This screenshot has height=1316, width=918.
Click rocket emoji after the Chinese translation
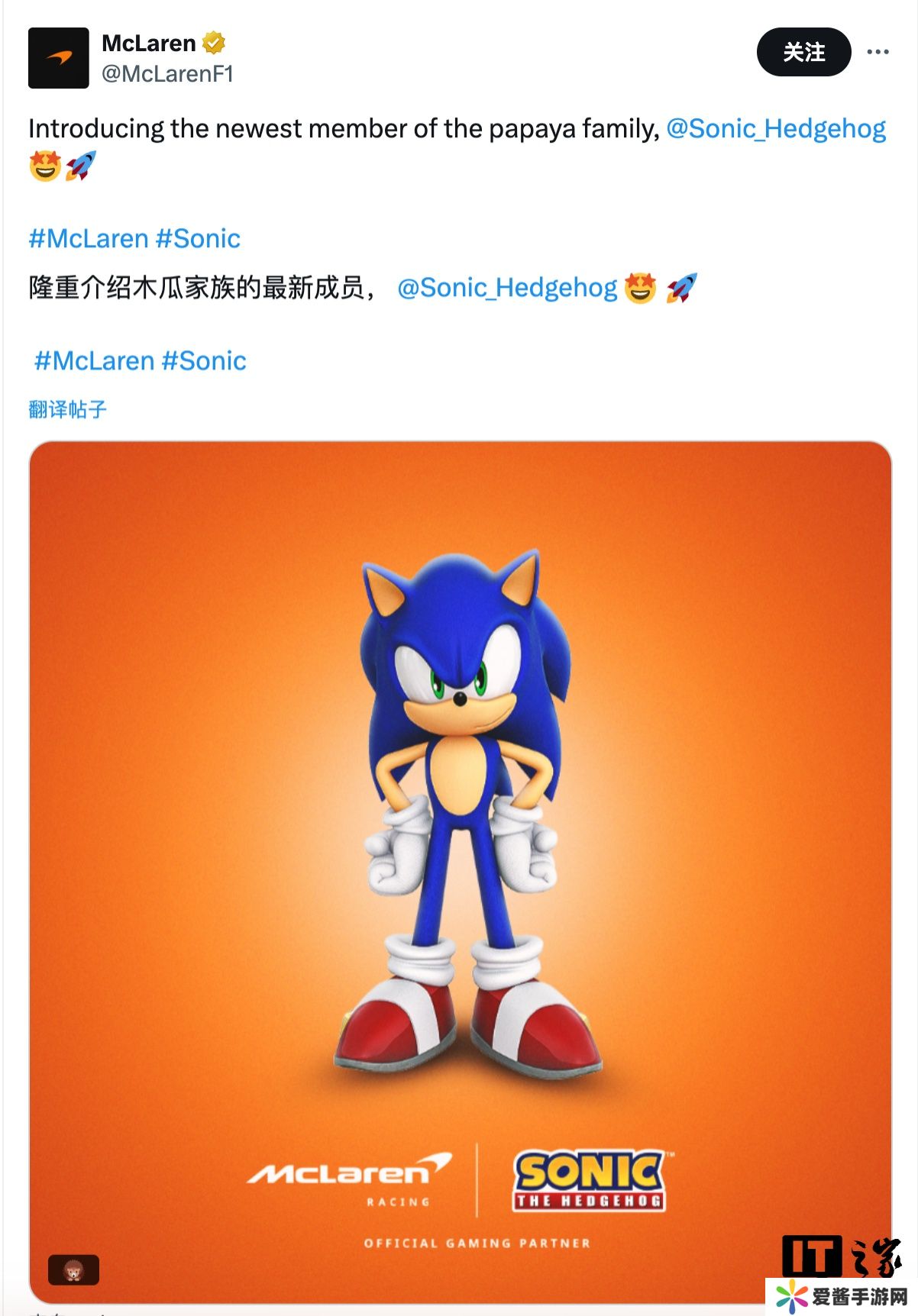point(680,288)
